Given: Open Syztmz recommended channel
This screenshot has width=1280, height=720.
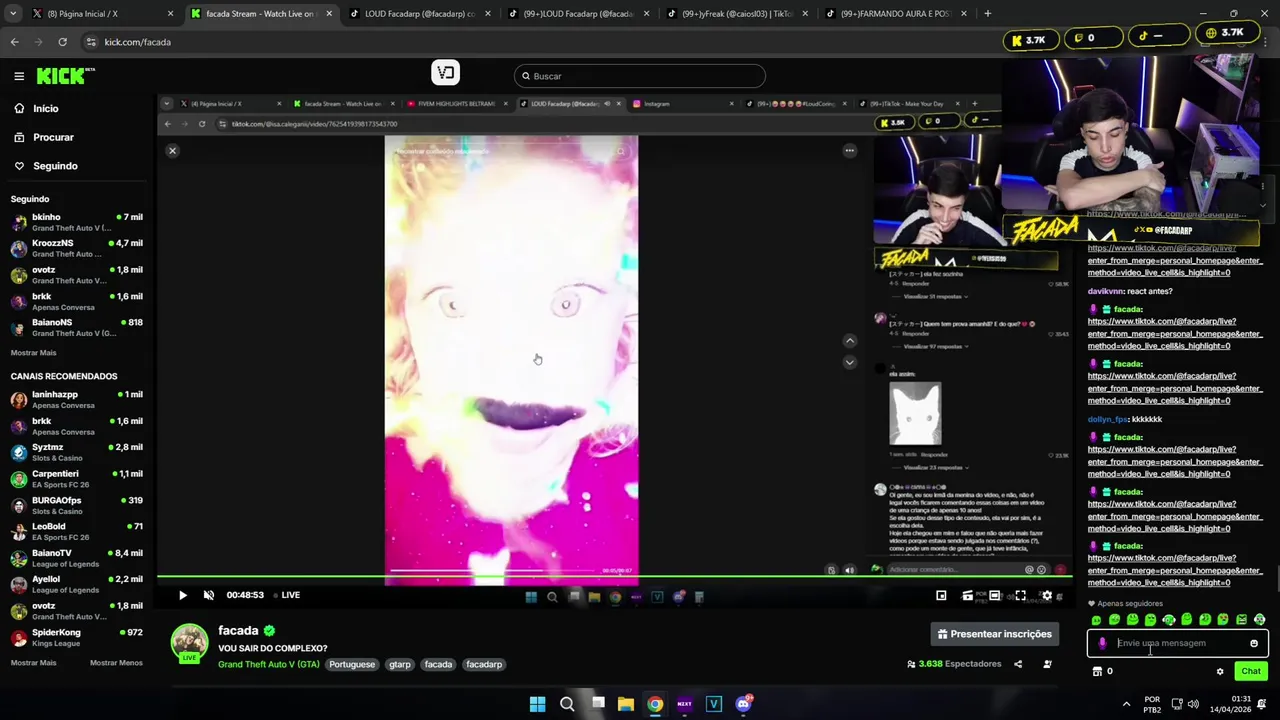Looking at the screenshot, I should tap(76, 452).
